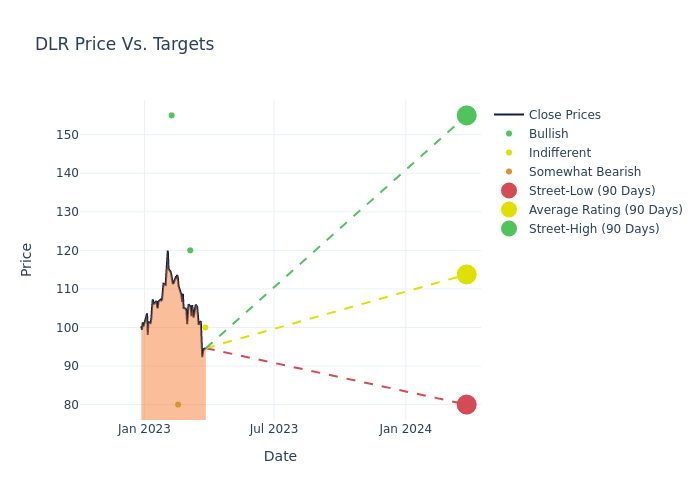The image size is (700, 500).
Task: Click the Jan 2024 x-axis tick label
Action: point(405,429)
